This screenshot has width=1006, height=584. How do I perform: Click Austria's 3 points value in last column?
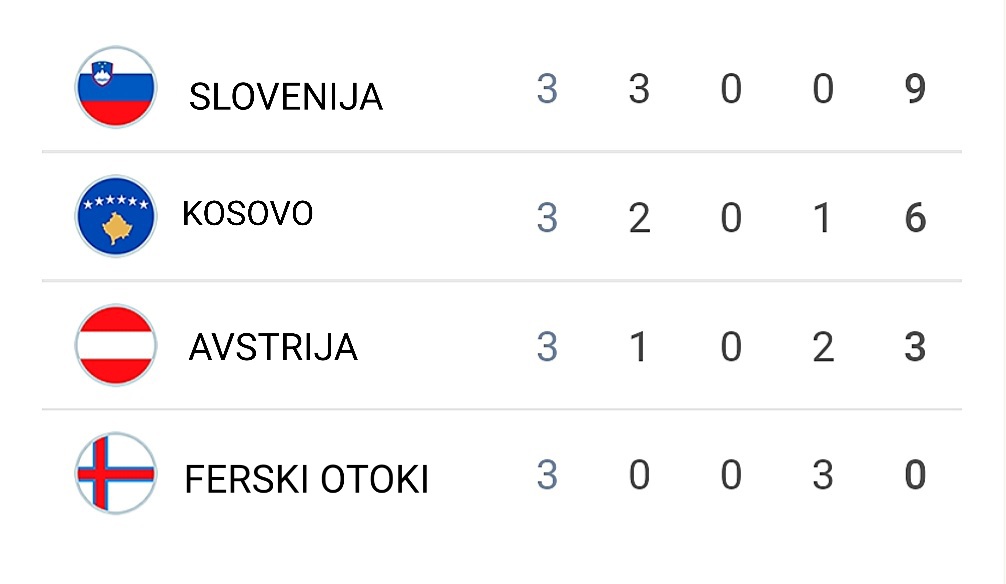[x=915, y=347]
